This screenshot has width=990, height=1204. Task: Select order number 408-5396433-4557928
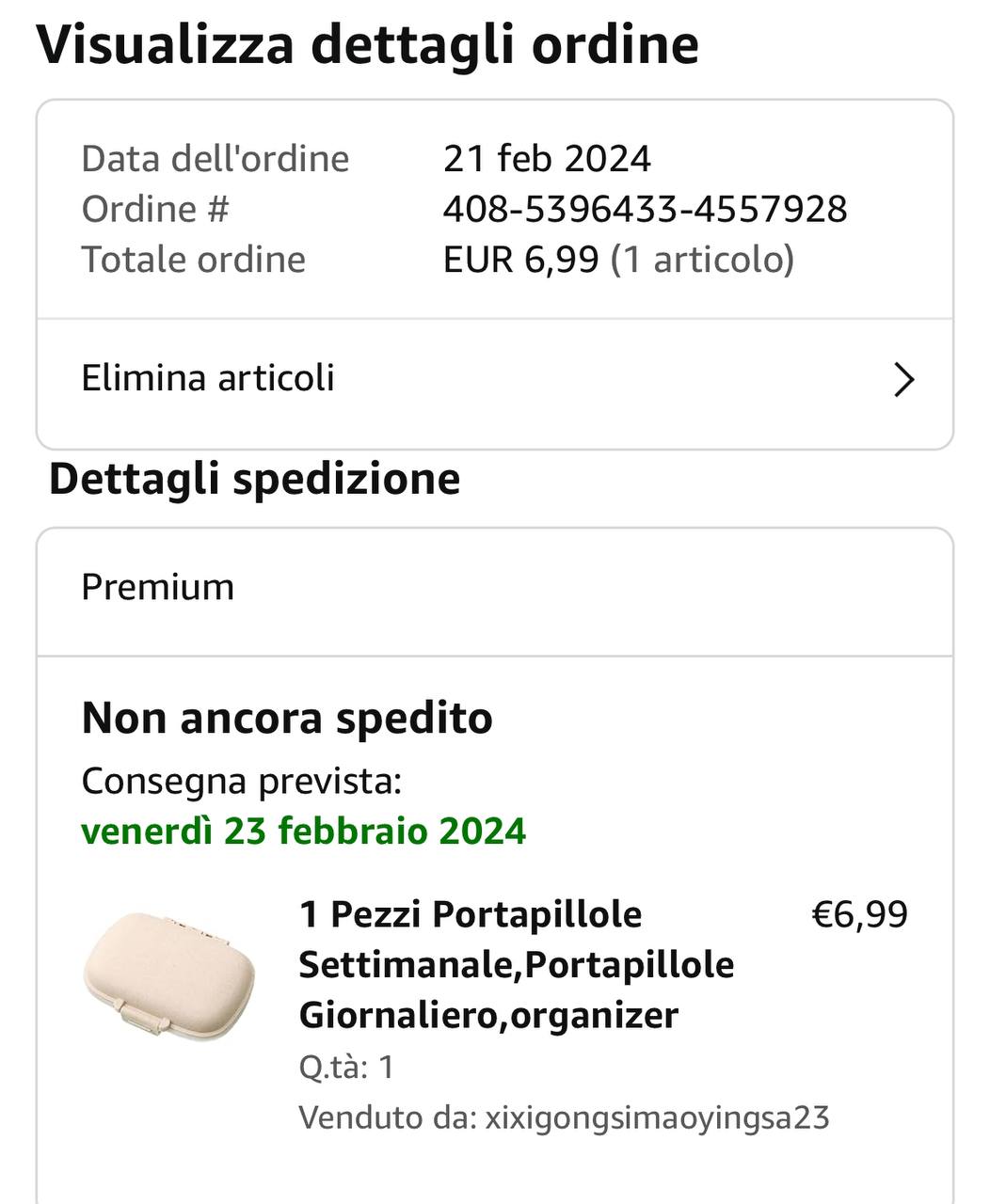tap(645, 209)
